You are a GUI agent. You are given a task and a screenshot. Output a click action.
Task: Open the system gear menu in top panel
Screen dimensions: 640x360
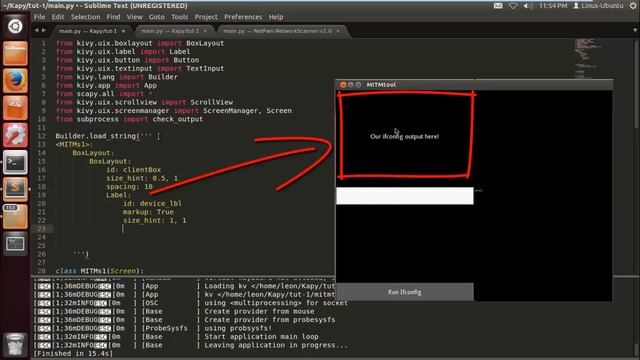pos(633,6)
